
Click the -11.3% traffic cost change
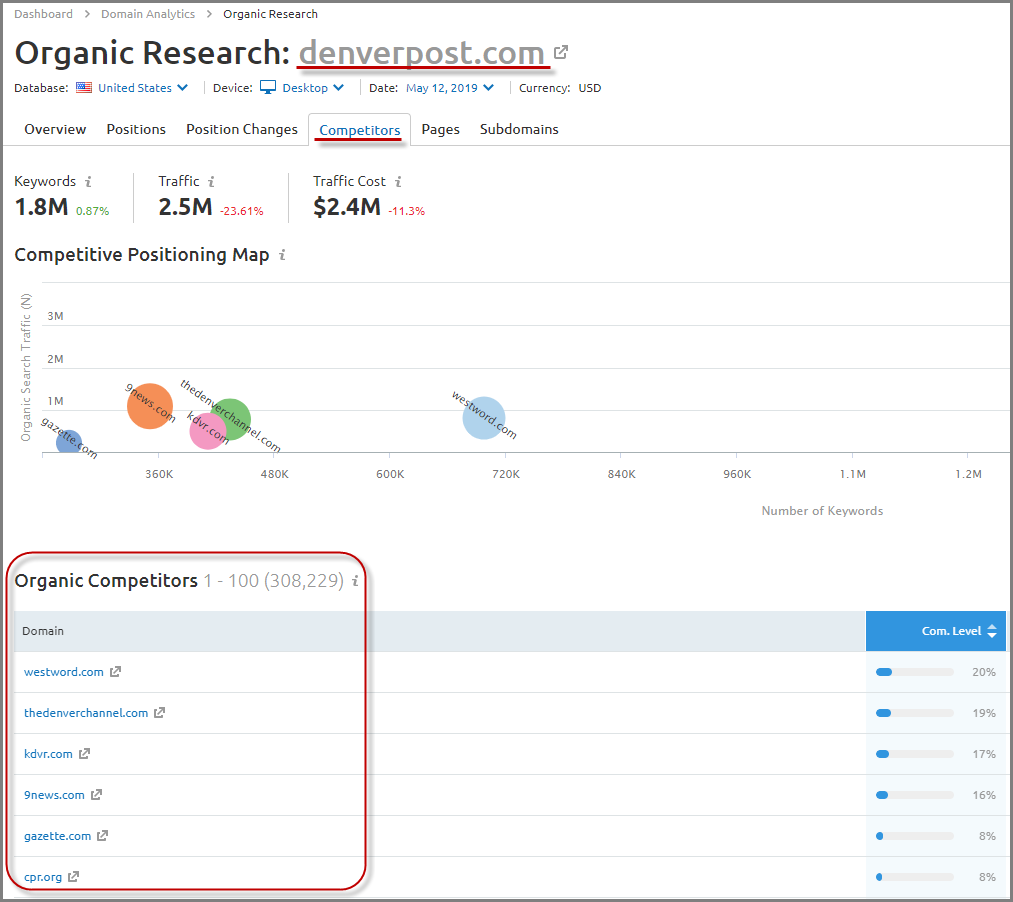coord(406,211)
